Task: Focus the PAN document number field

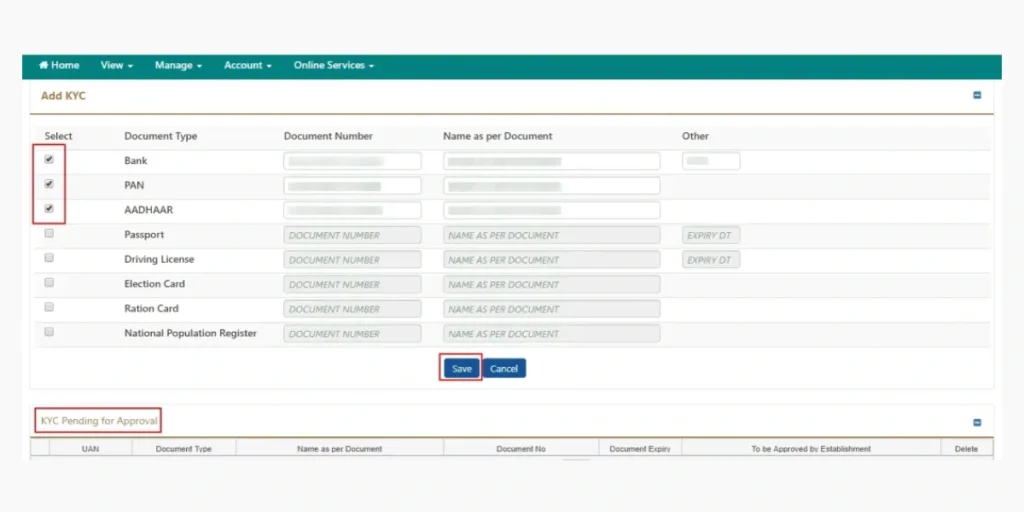Action: pyautogui.click(x=353, y=185)
